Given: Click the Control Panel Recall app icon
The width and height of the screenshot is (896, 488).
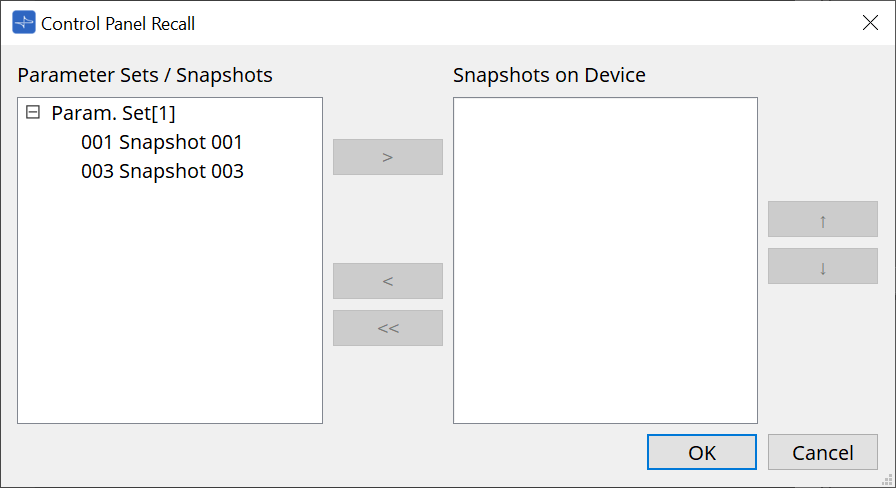Looking at the screenshot, I should pyautogui.click(x=23, y=23).
